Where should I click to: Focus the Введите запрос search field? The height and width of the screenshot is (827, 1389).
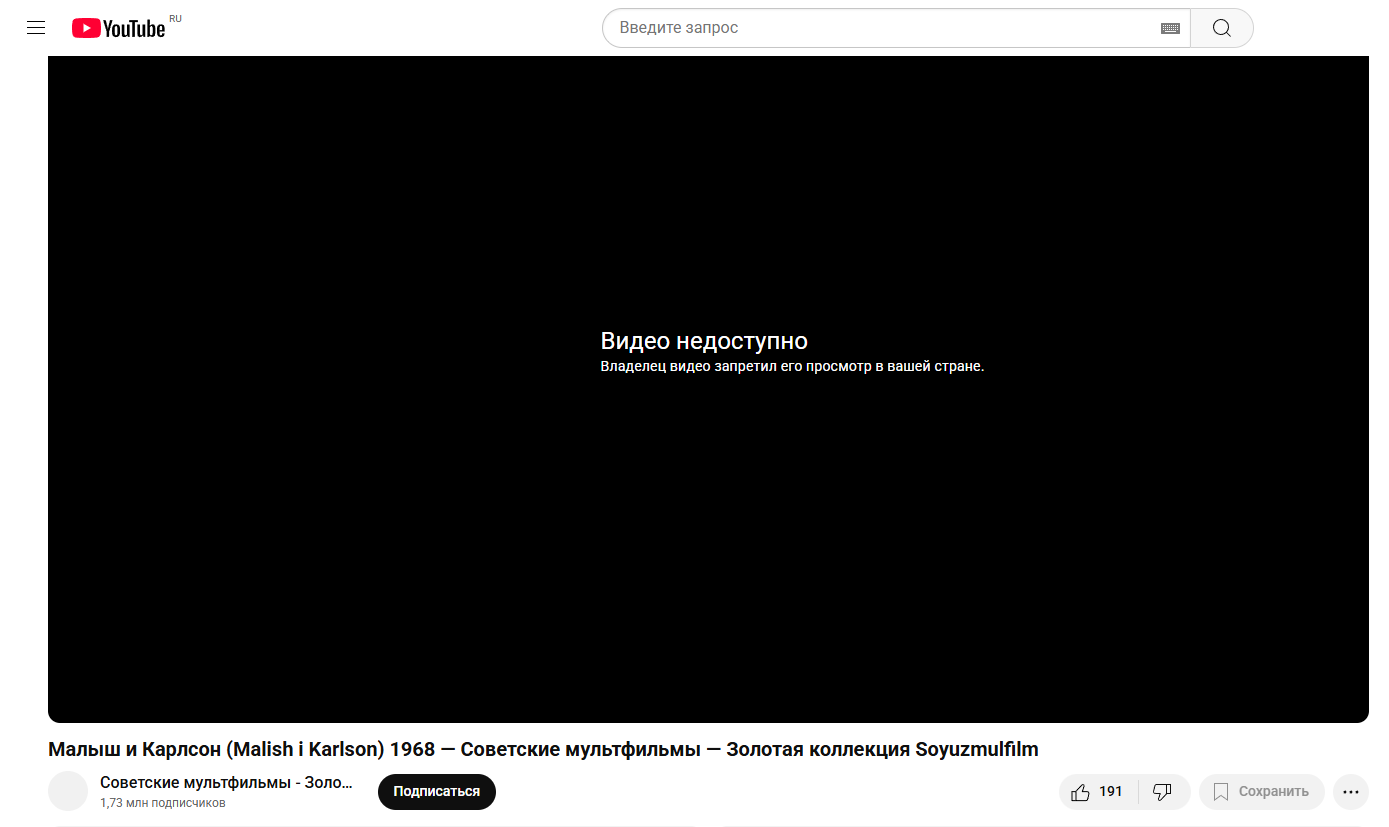pos(880,28)
